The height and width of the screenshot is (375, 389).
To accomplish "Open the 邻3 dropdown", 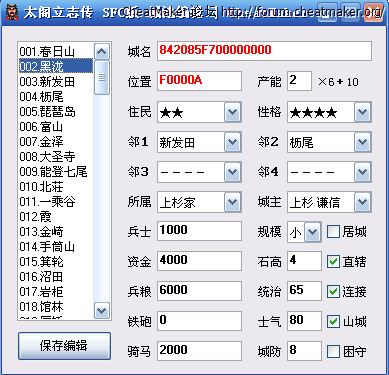I will (232, 172).
